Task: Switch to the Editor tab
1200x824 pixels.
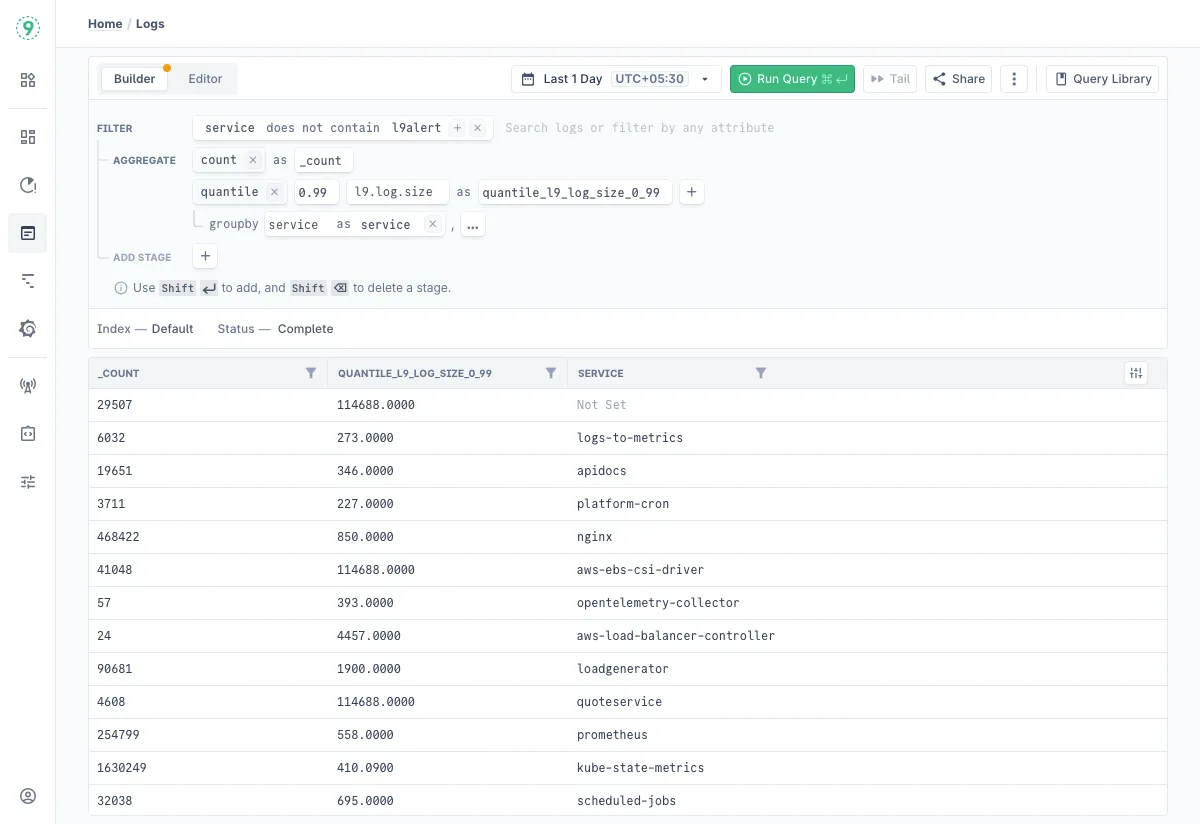Action: [205, 79]
